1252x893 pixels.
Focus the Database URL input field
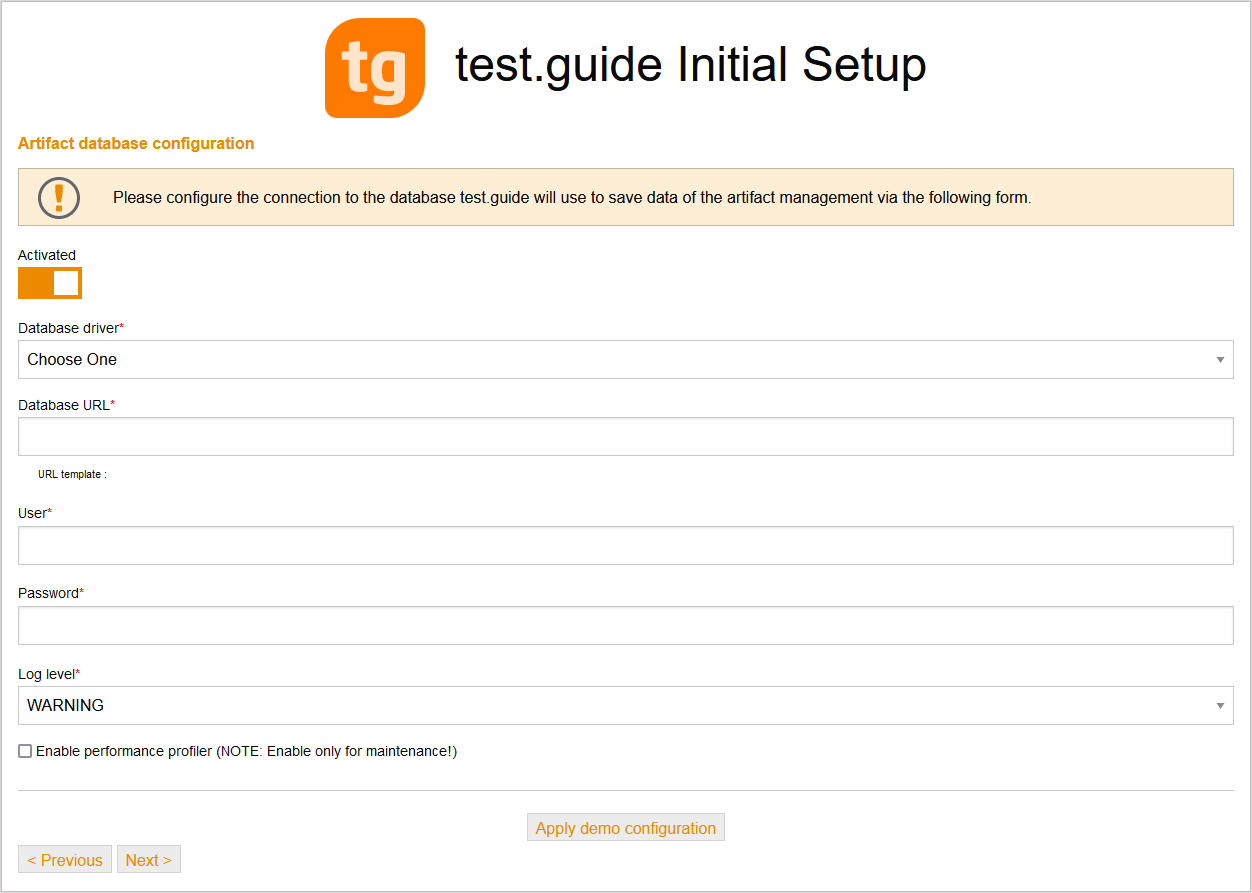(x=626, y=436)
